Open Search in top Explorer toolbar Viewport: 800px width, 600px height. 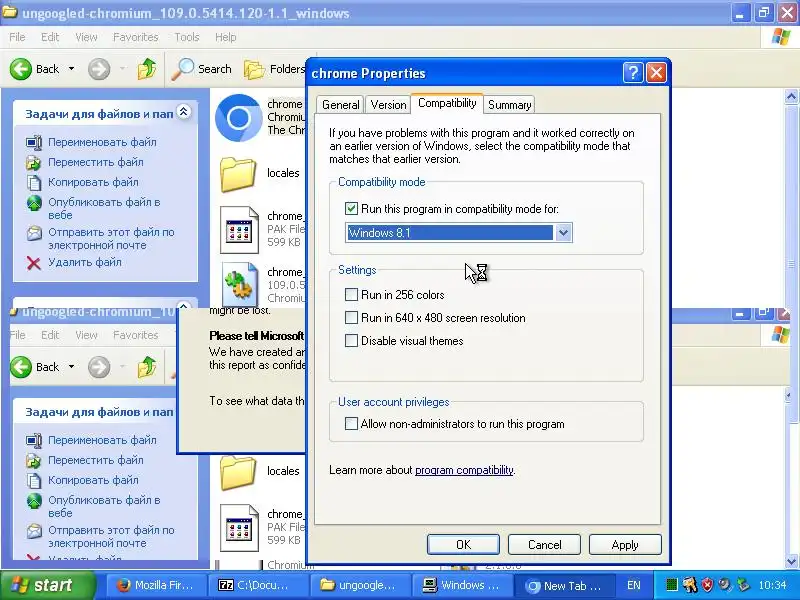(x=202, y=69)
